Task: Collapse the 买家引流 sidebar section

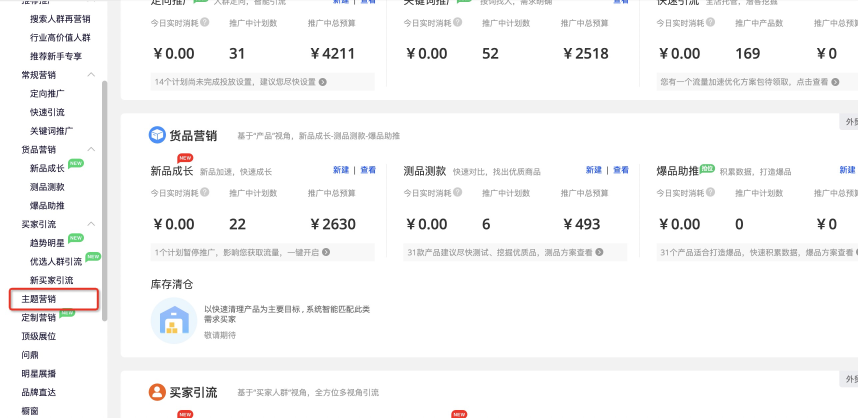Action: pyautogui.click(x=91, y=224)
